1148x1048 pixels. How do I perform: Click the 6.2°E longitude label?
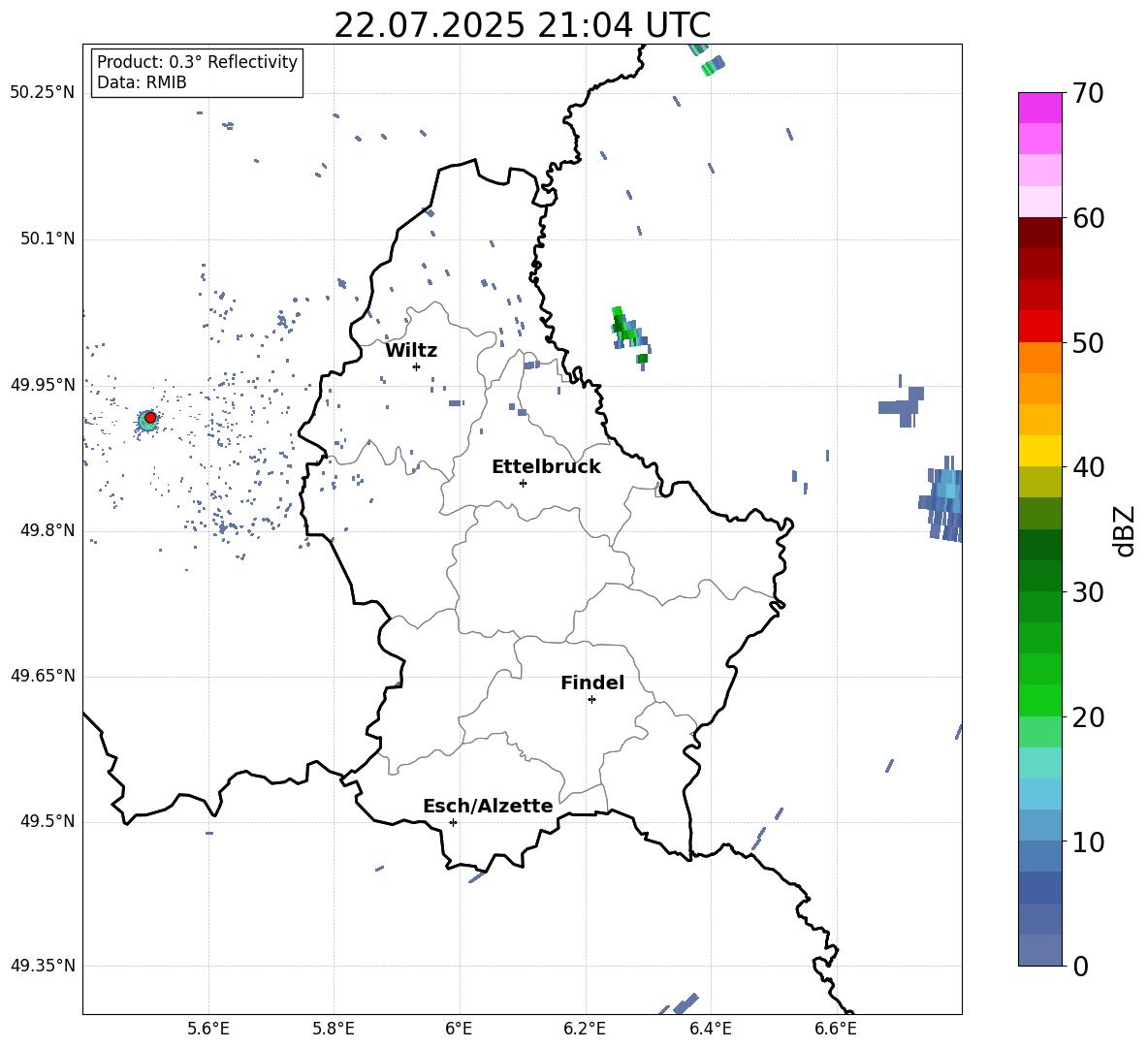(x=585, y=1029)
